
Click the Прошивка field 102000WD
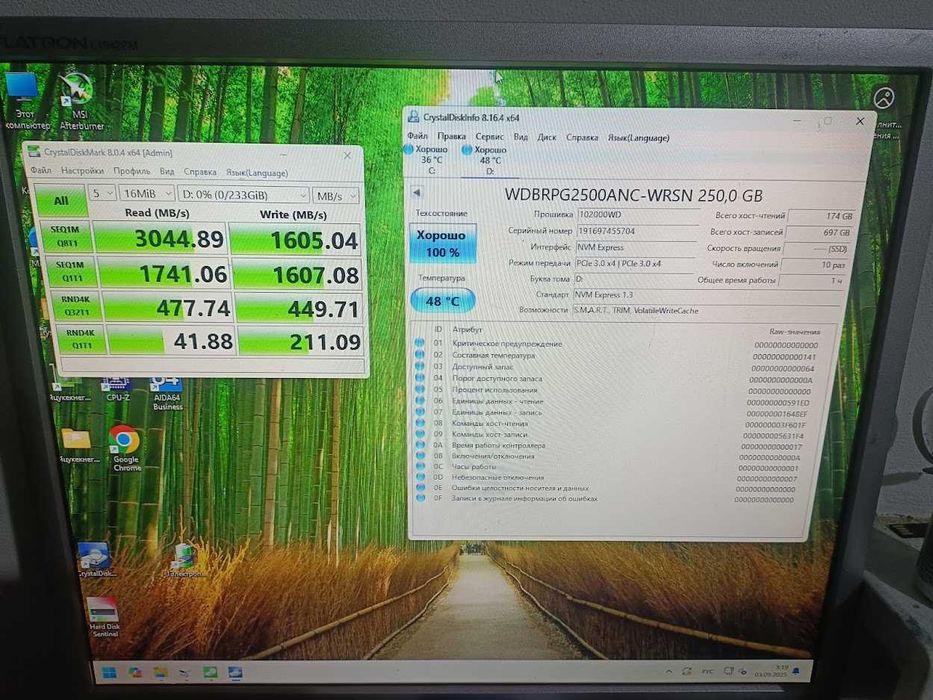637,214
